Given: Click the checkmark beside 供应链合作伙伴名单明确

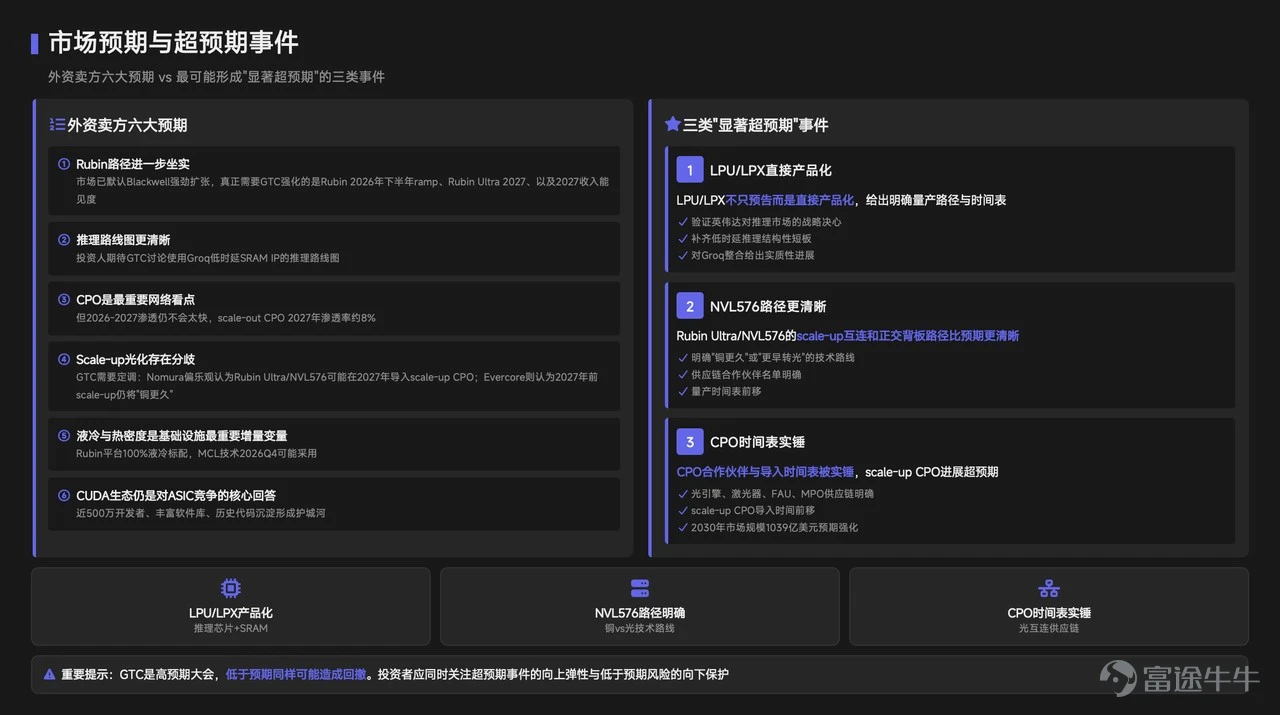Looking at the screenshot, I should coord(682,375).
